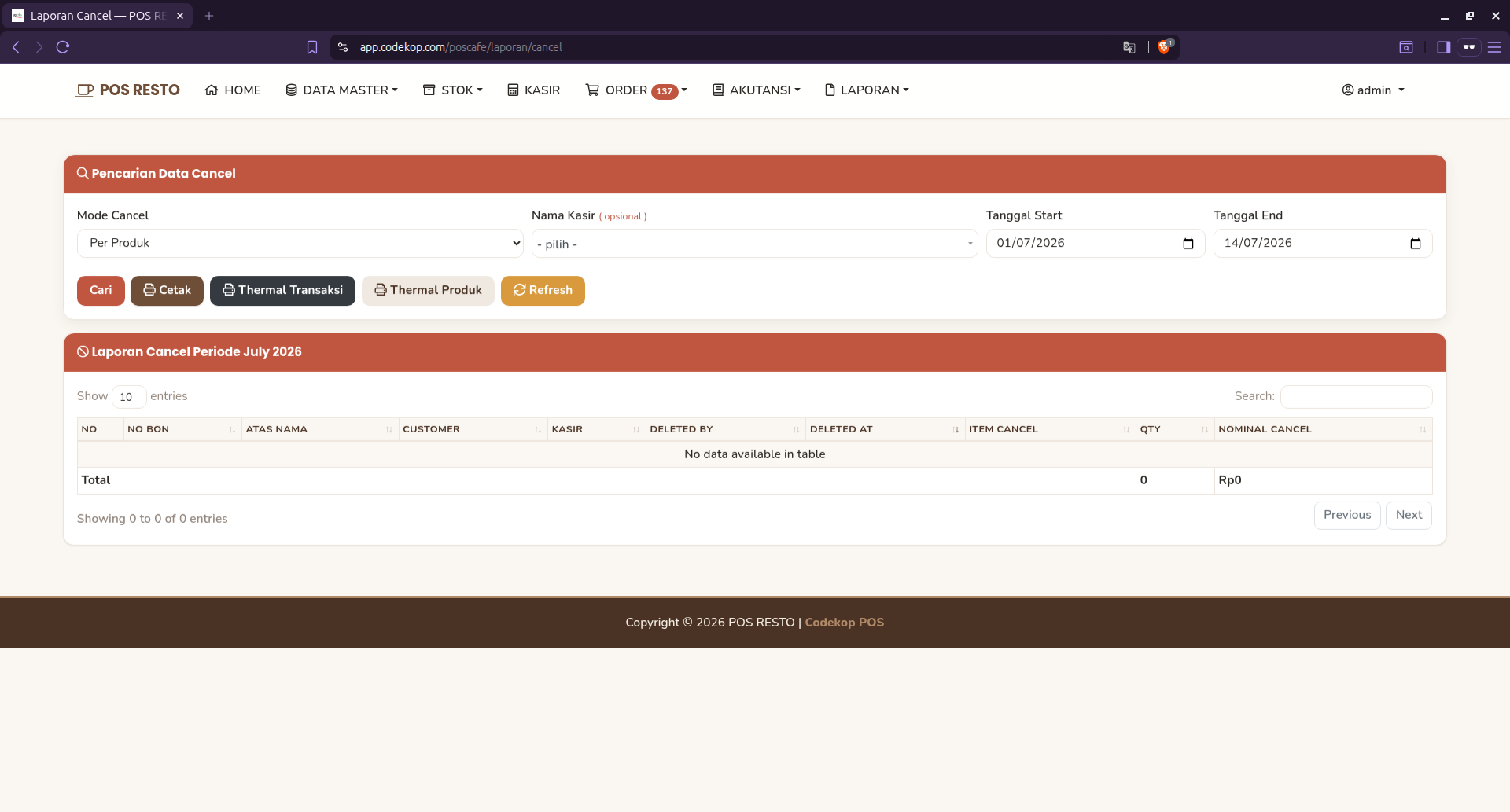
Task: Close the Laporan Cancel tab
Action: click(180, 16)
